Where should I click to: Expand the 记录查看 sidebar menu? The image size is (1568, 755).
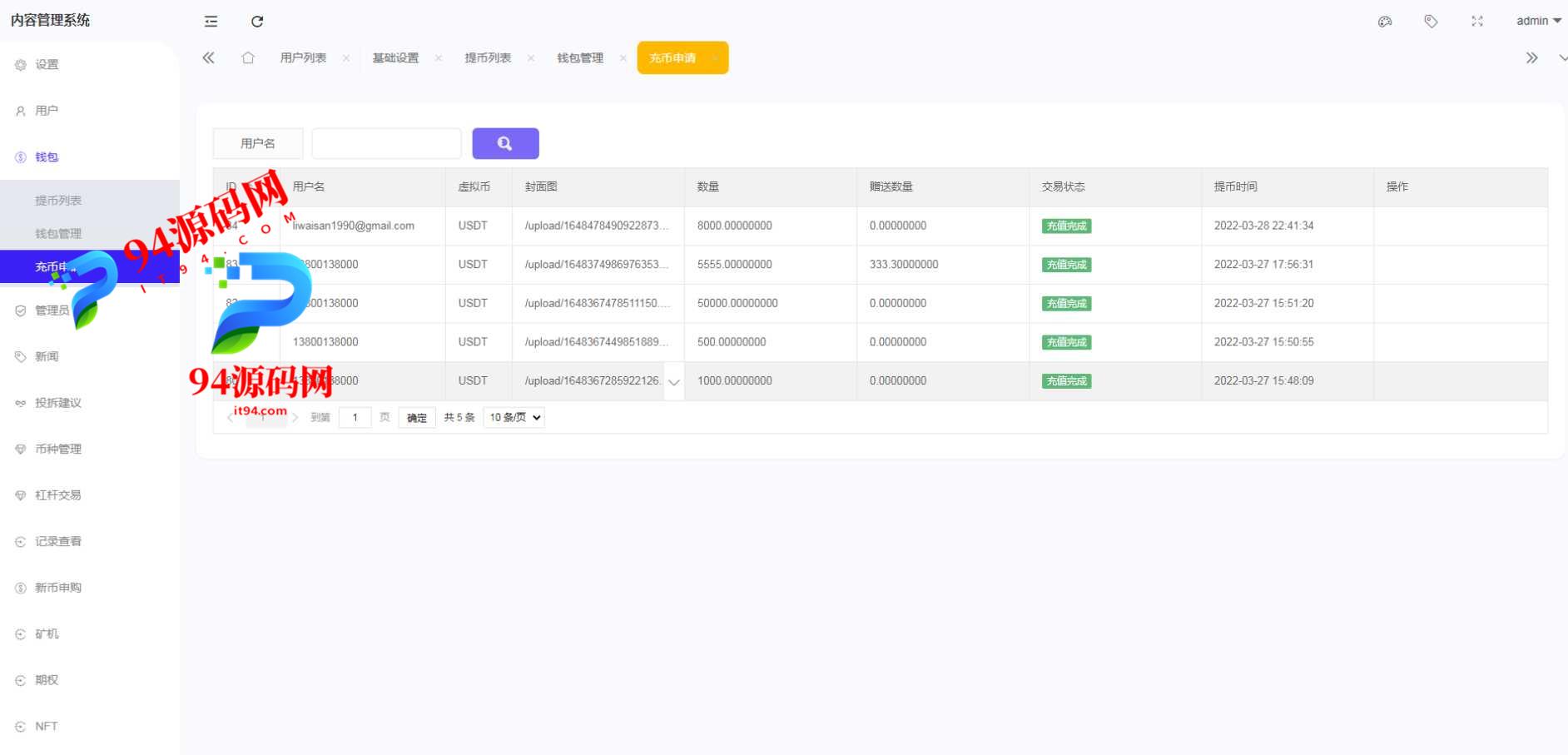click(90, 541)
